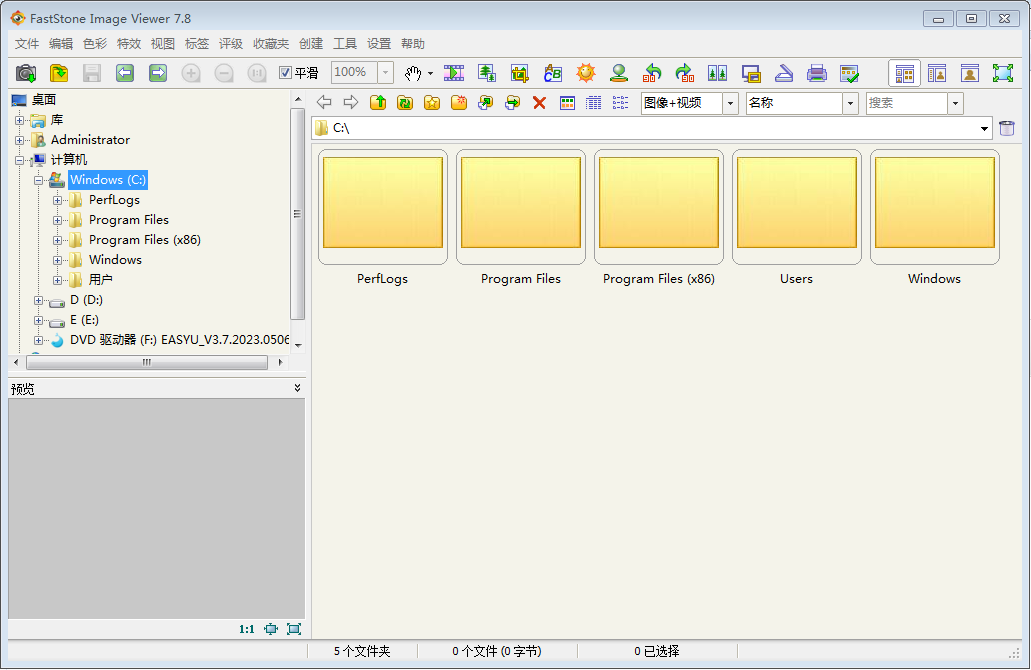Click the red X delete icon
The image size is (1031, 670).
coord(539,103)
